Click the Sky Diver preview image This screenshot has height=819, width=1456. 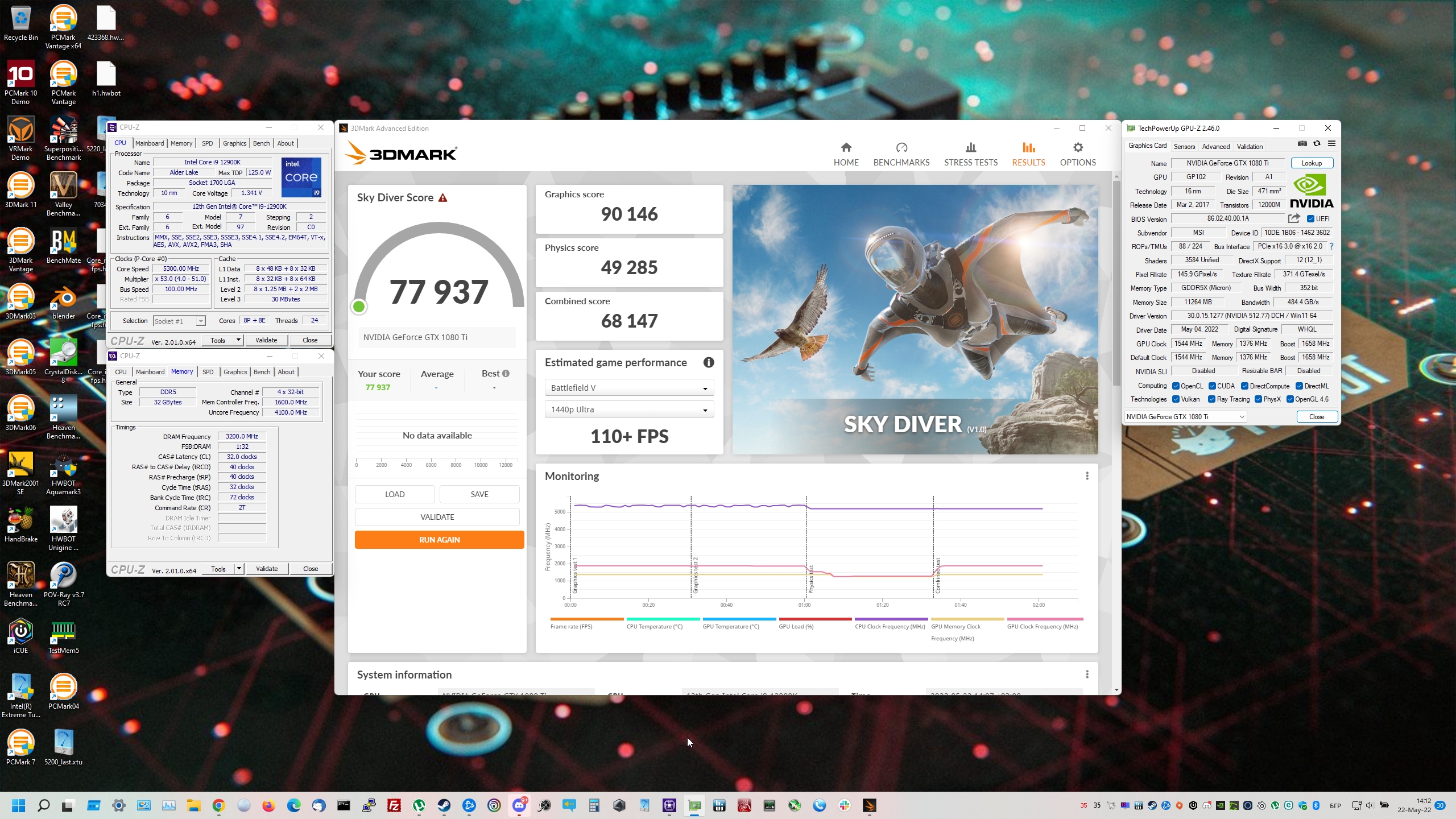click(915, 319)
